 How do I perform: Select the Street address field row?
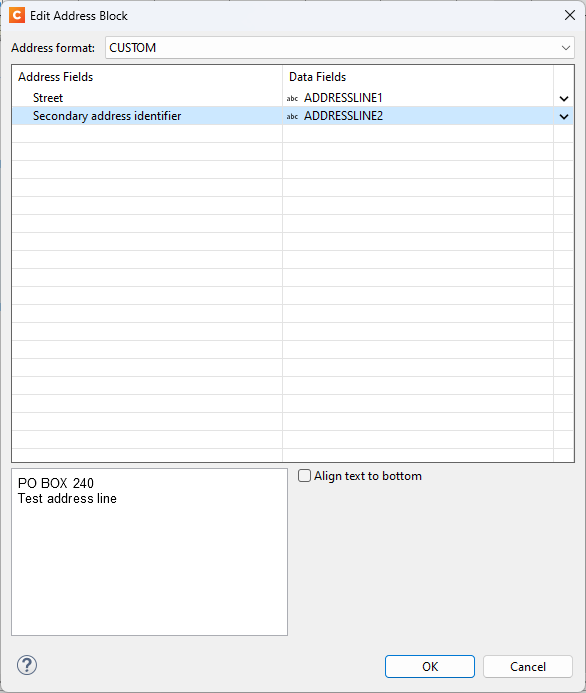pyautogui.click(x=147, y=98)
